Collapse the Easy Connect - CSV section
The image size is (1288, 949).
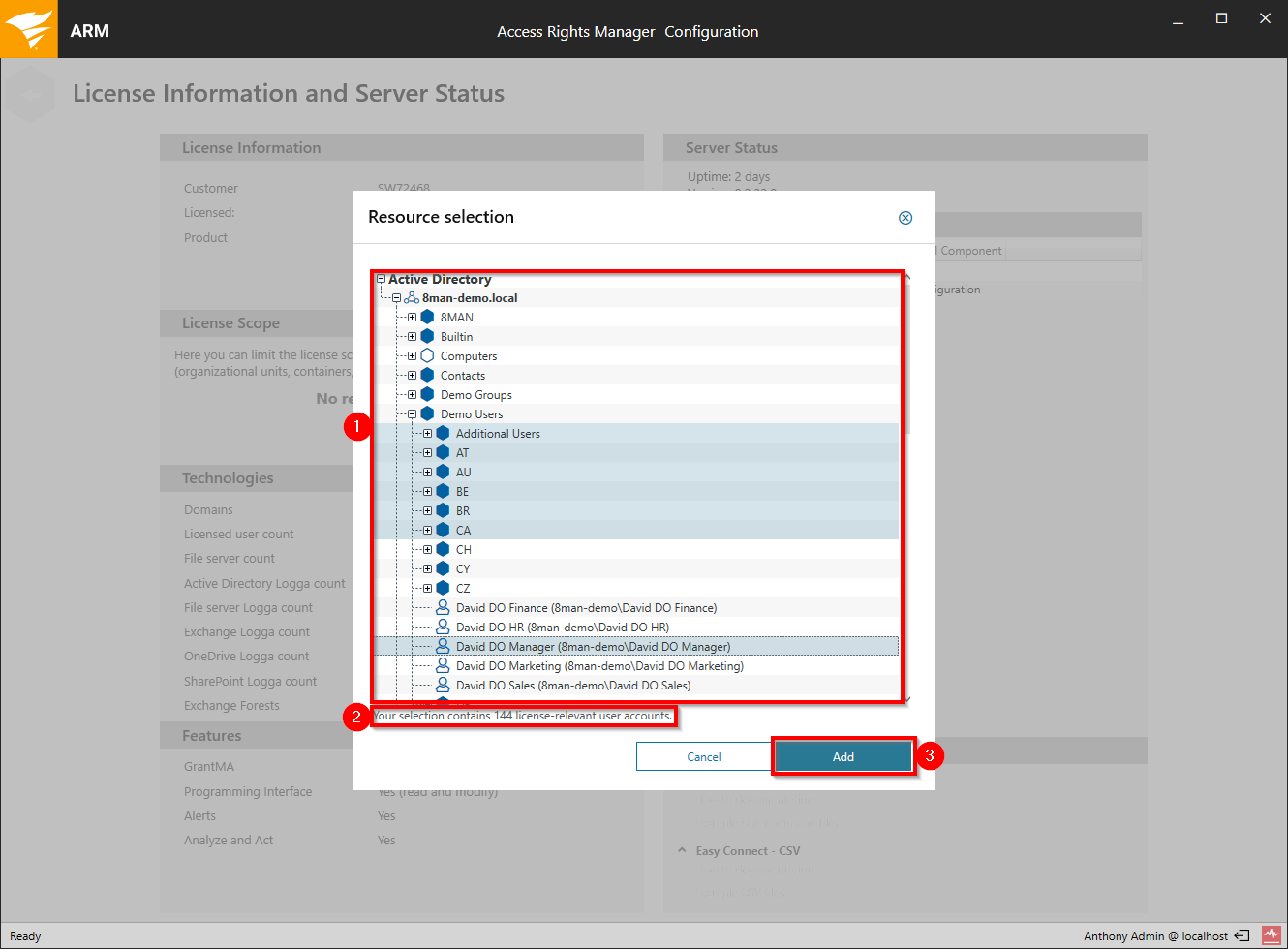pyautogui.click(x=682, y=851)
